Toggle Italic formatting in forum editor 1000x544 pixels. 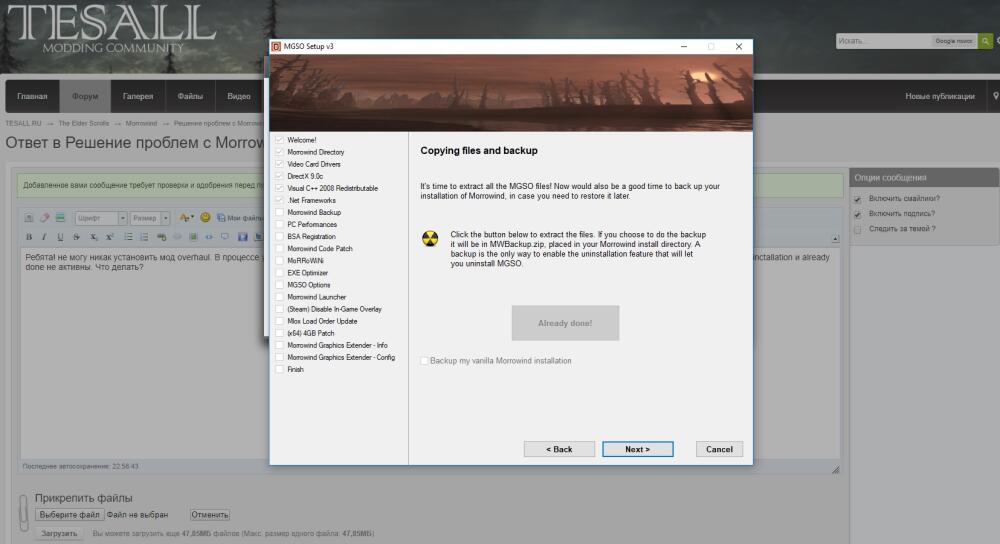coord(44,237)
